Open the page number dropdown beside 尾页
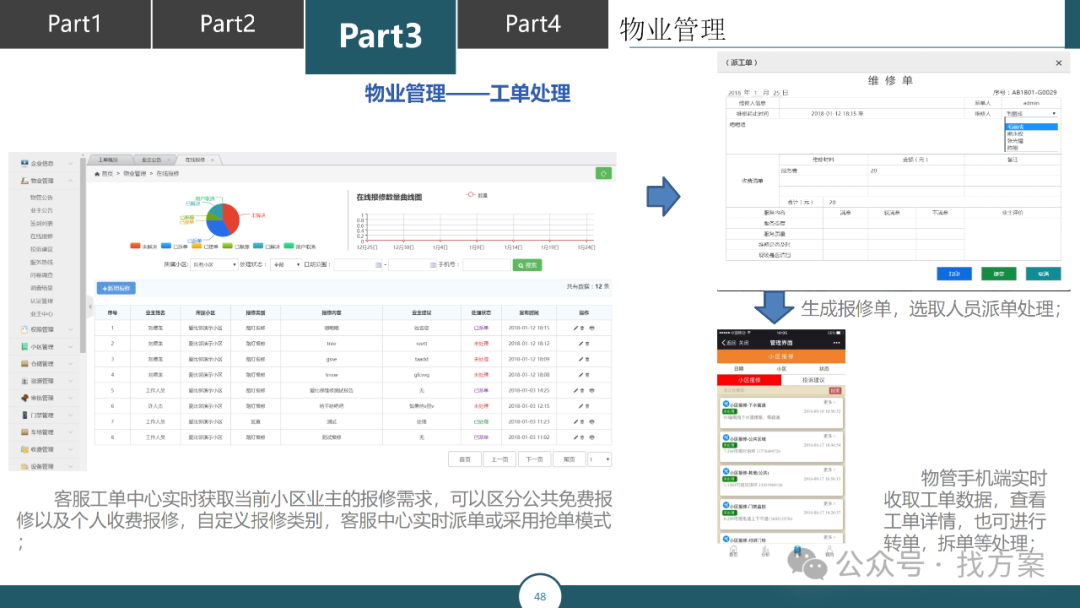This screenshot has height=608, width=1080. (599, 459)
